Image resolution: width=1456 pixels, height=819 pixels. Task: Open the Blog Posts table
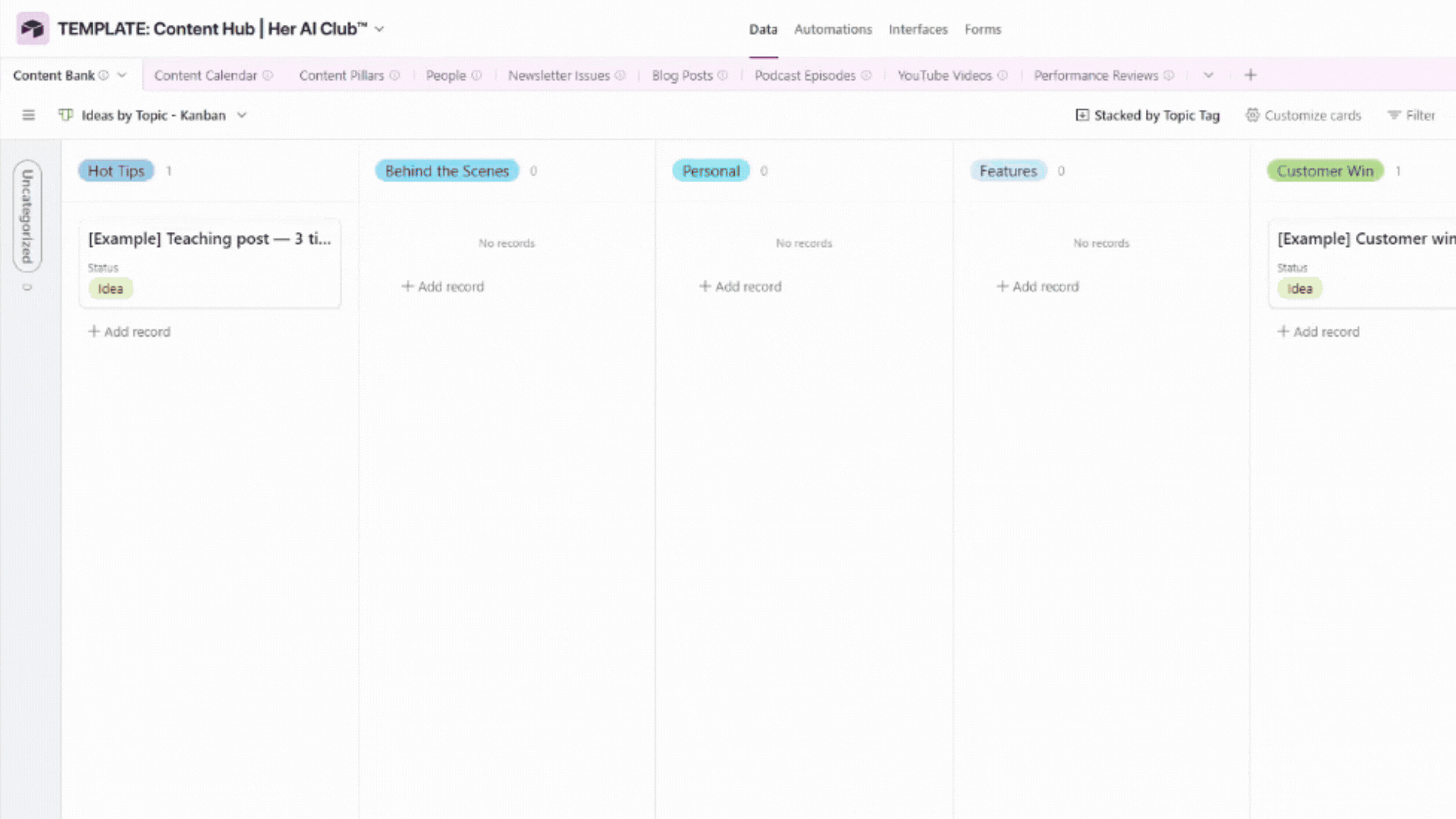pyautogui.click(x=682, y=75)
